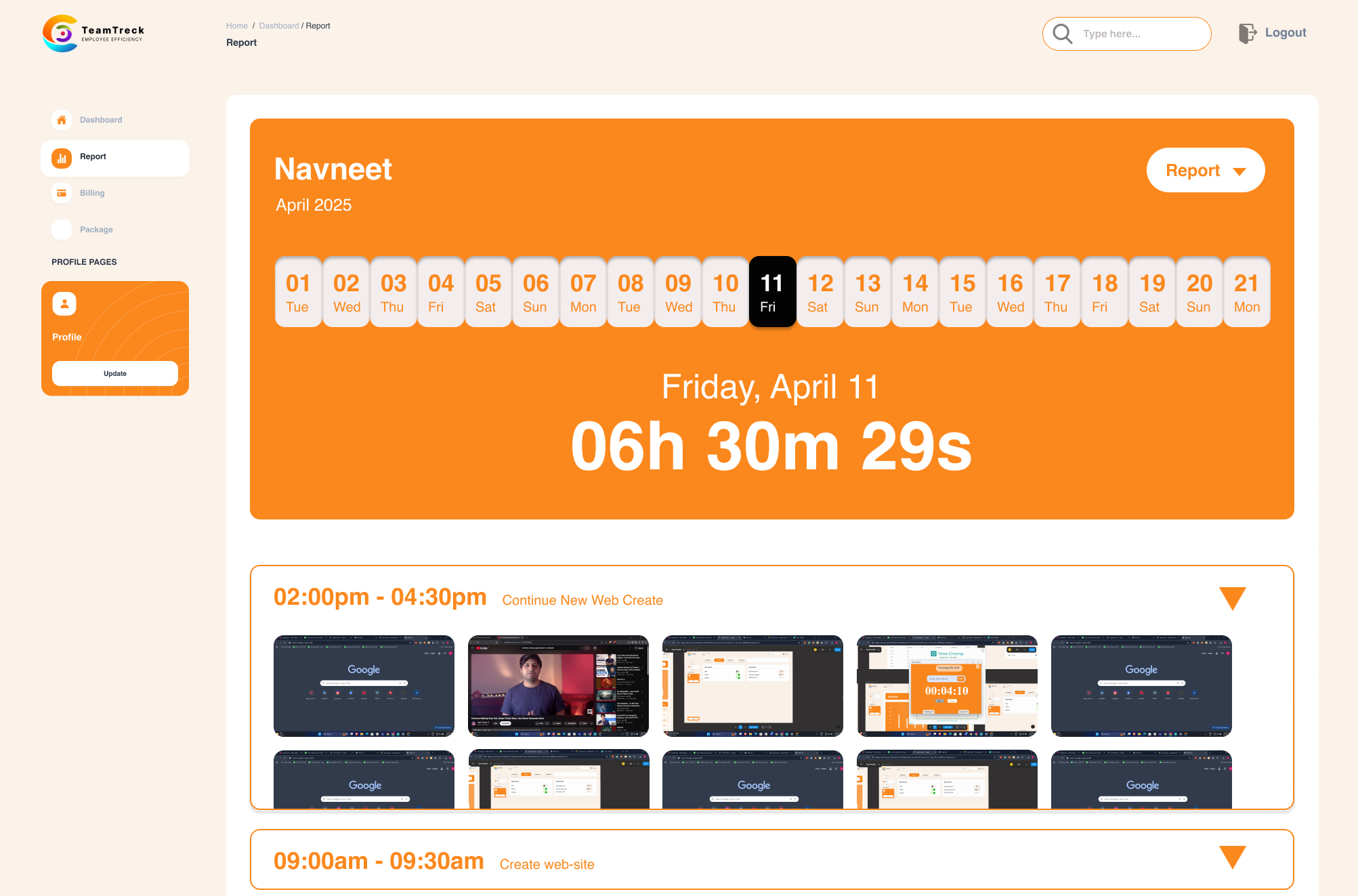Select date 17 Thu
Screen dimensions: 1358x896
(1057, 292)
